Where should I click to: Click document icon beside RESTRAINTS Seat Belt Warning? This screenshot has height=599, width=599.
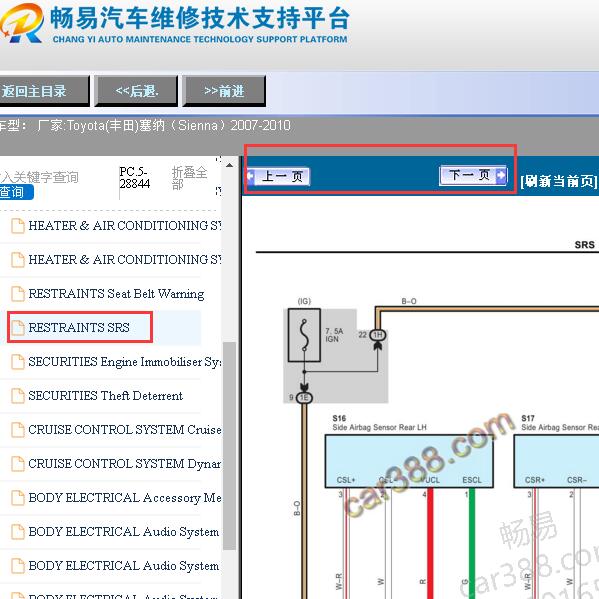(x=18, y=294)
